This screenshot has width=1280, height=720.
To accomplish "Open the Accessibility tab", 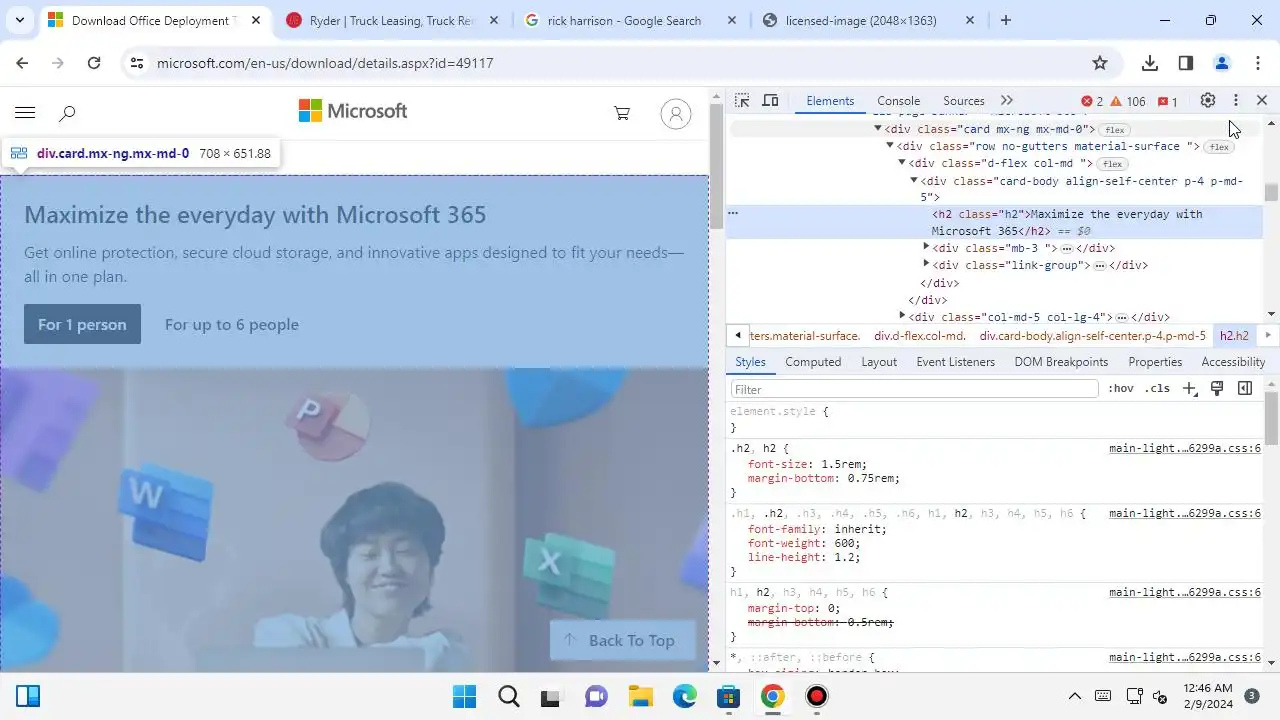I will [x=1233, y=362].
